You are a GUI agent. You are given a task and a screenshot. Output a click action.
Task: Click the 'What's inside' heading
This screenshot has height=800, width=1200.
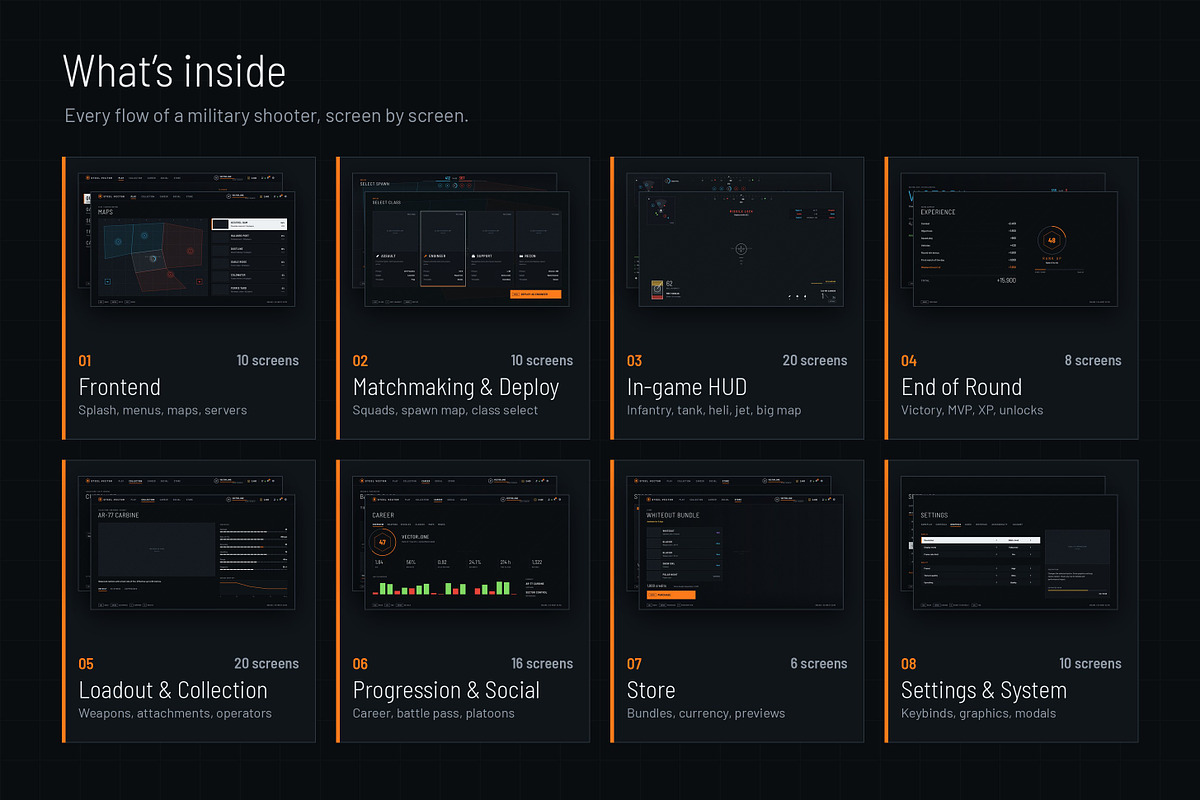(174, 72)
